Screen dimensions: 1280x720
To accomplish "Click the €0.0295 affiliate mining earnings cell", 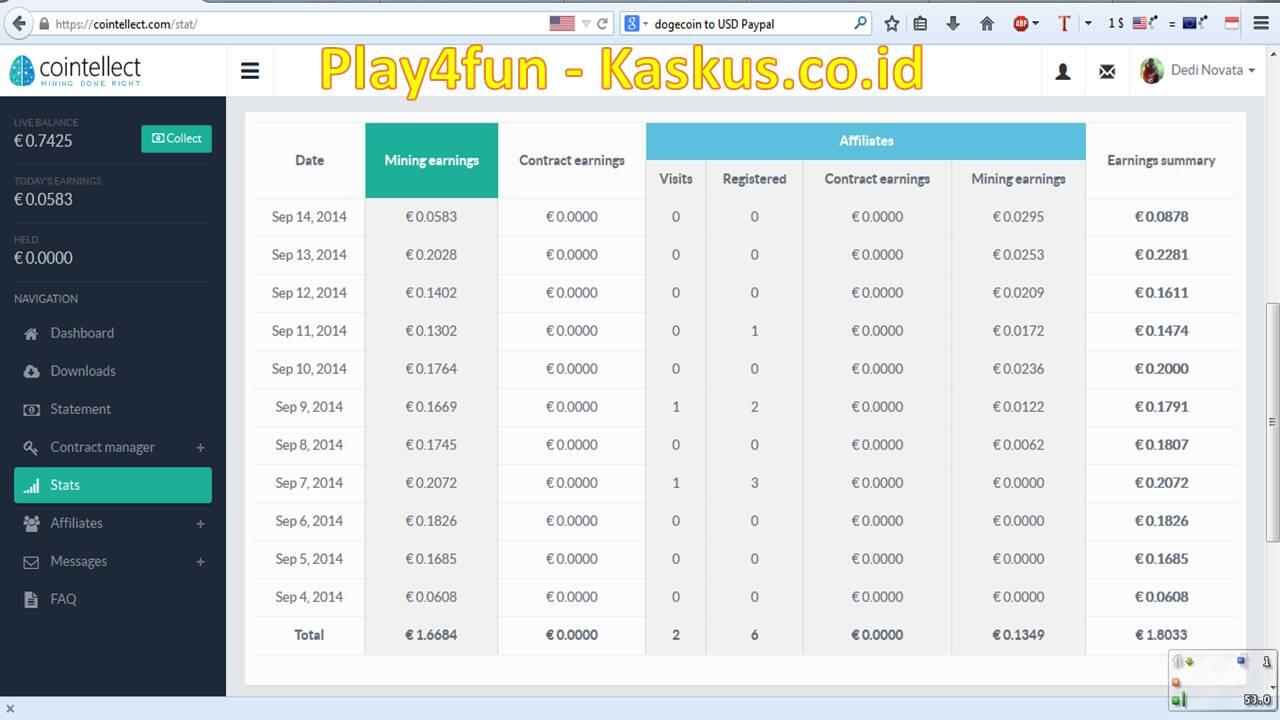I will (1018, 217).
